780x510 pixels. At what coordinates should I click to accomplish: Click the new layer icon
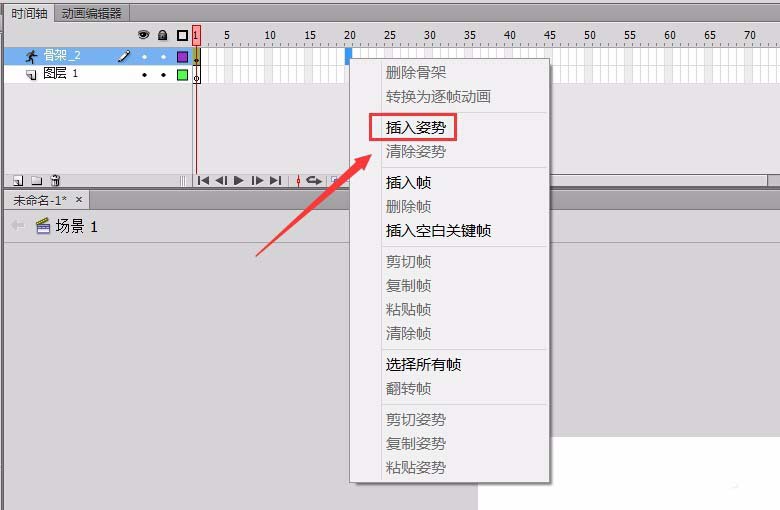[x=18, y=181]
